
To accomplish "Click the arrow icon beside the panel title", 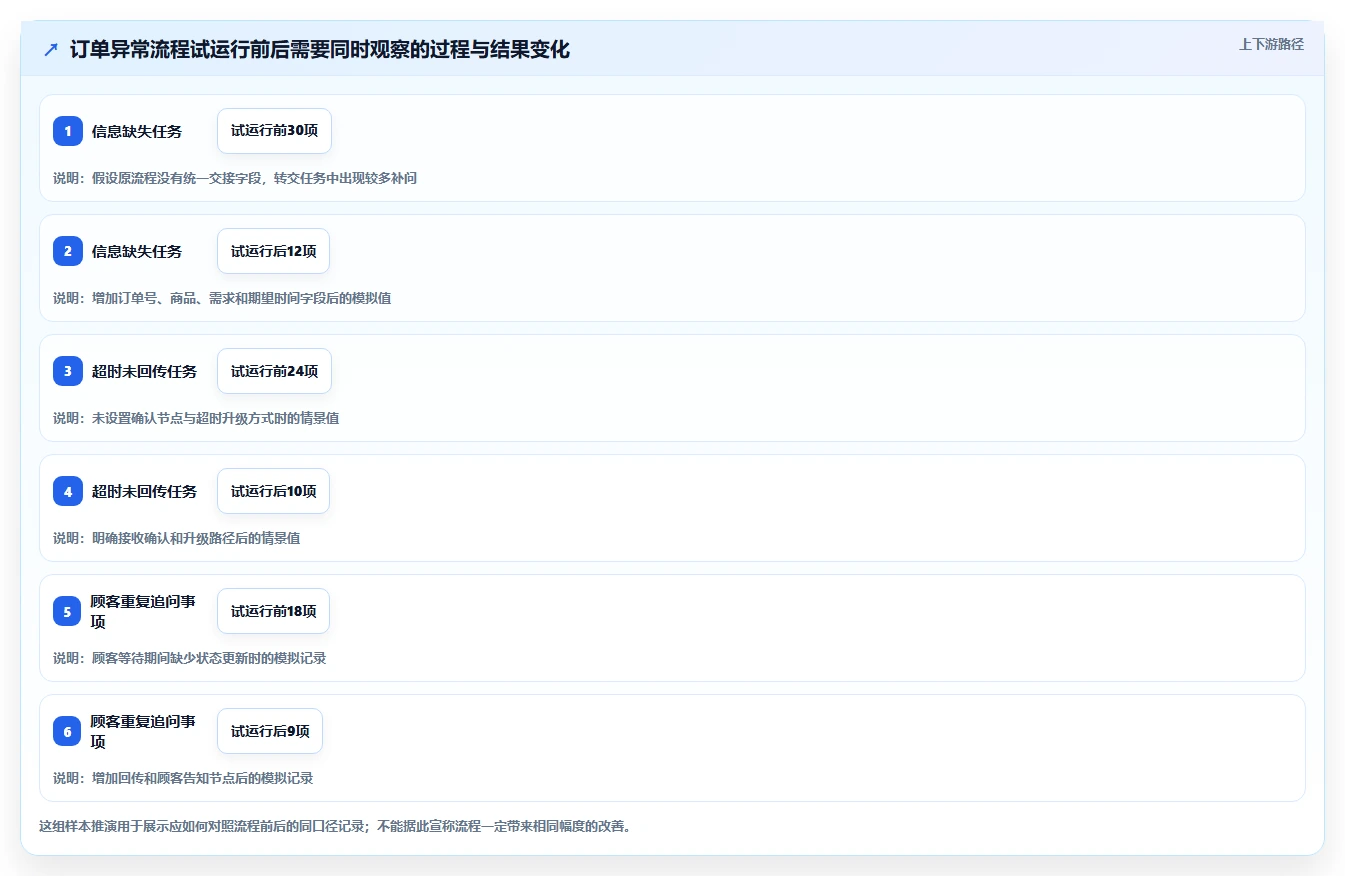I will tap(51, 50).
